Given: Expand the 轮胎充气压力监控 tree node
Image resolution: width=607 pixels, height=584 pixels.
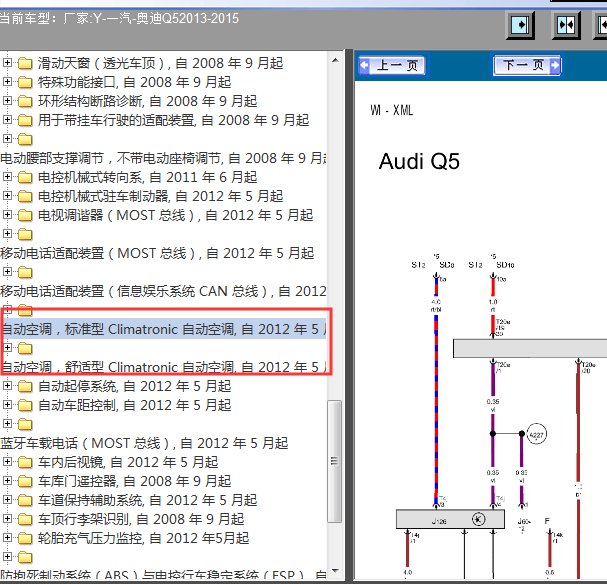Looking at the screenshot, I should pos(7,537).
